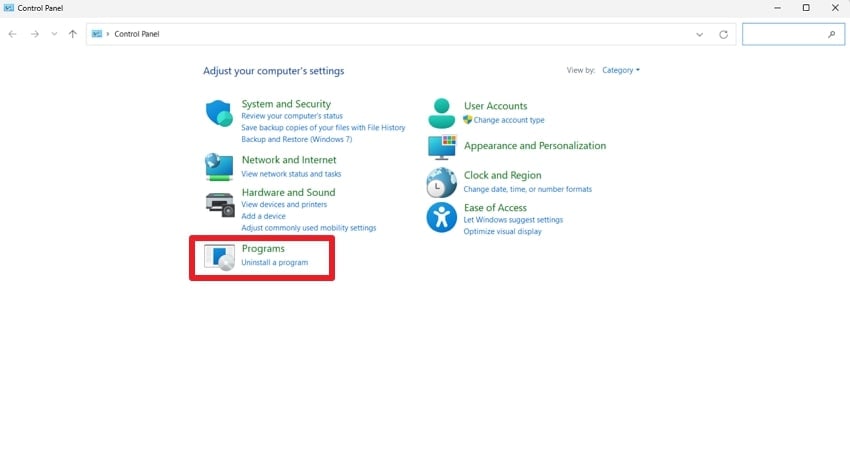Click the search magnifier icon
The height and width of the screenshot is (454, 850).
click(832, 34)
